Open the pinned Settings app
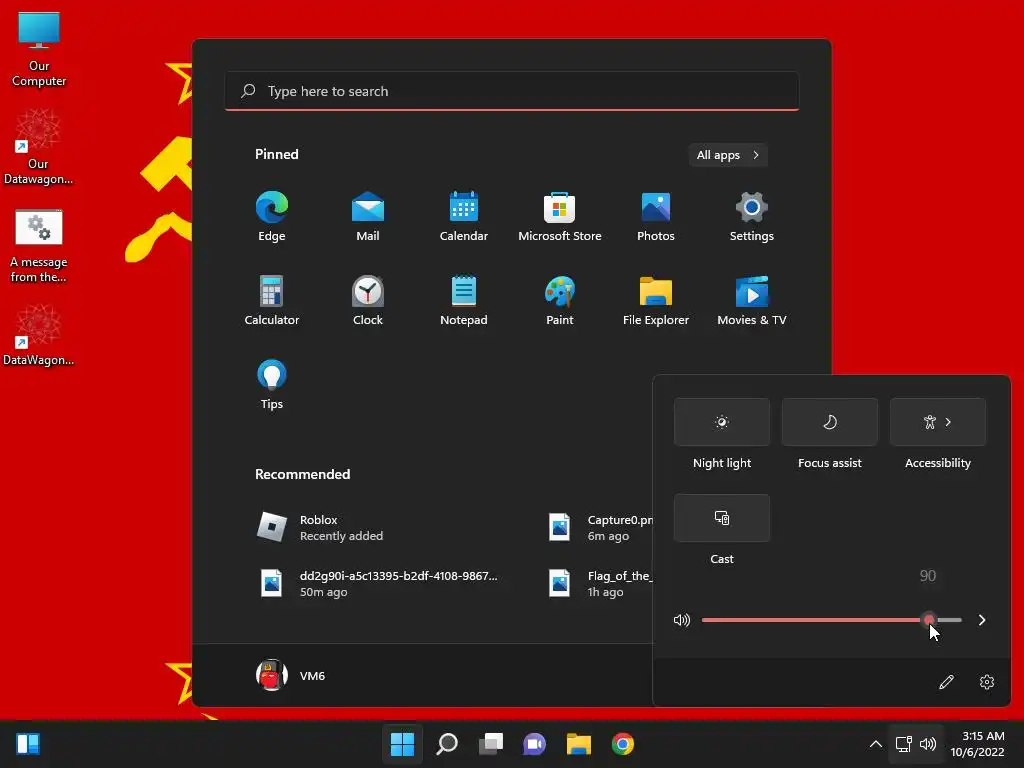 pyautogui.click(x=752, y=217)
